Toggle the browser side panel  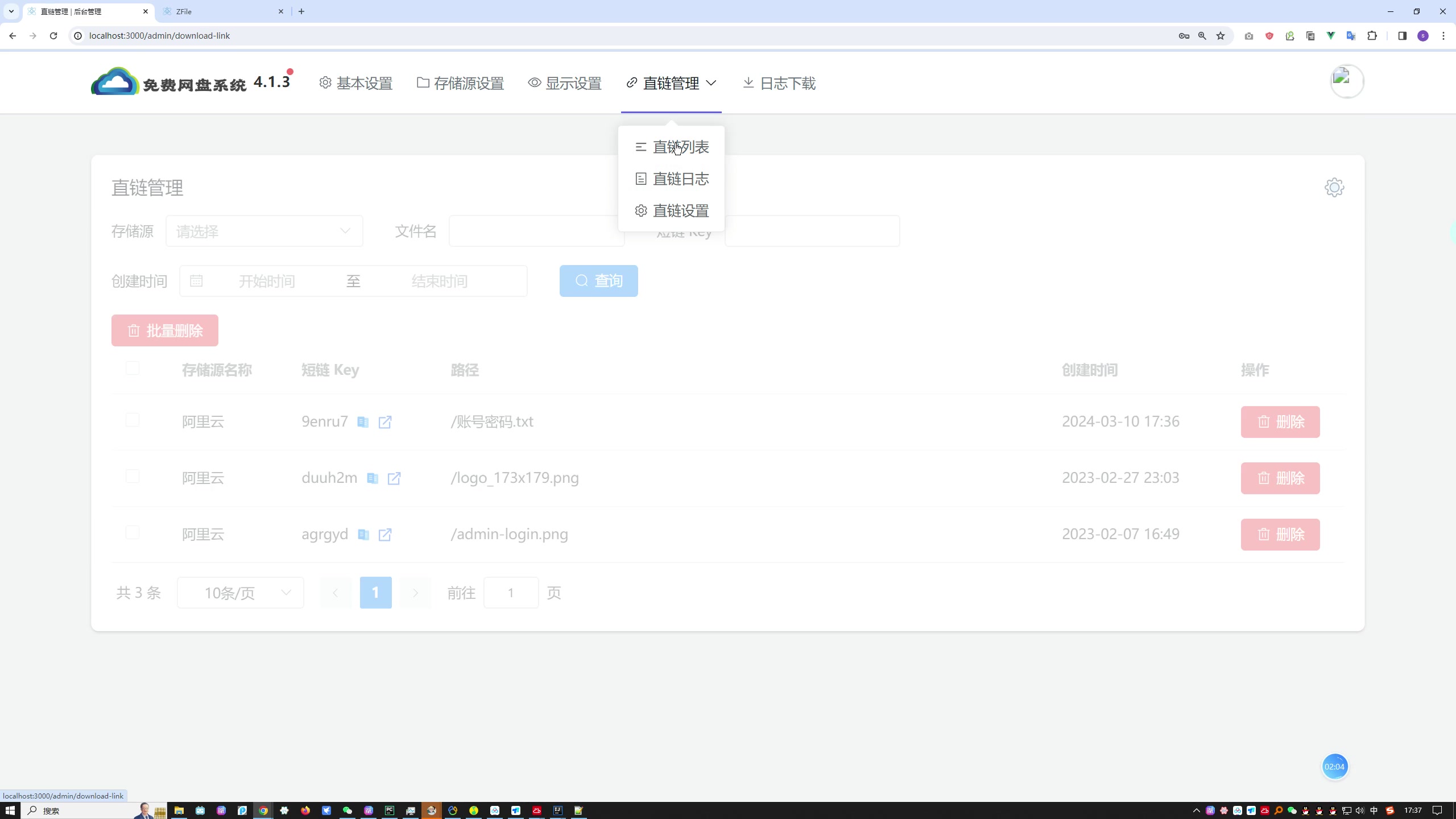click(1402, 36)
